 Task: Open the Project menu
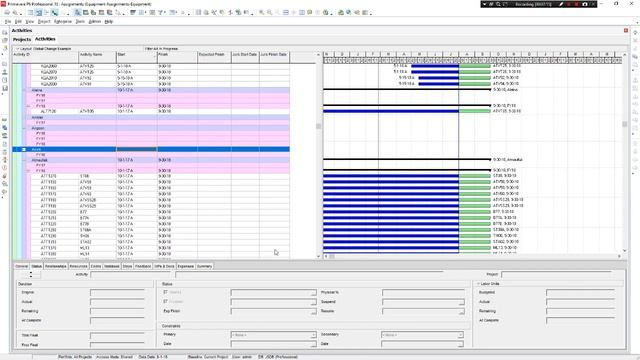(44, 21)
